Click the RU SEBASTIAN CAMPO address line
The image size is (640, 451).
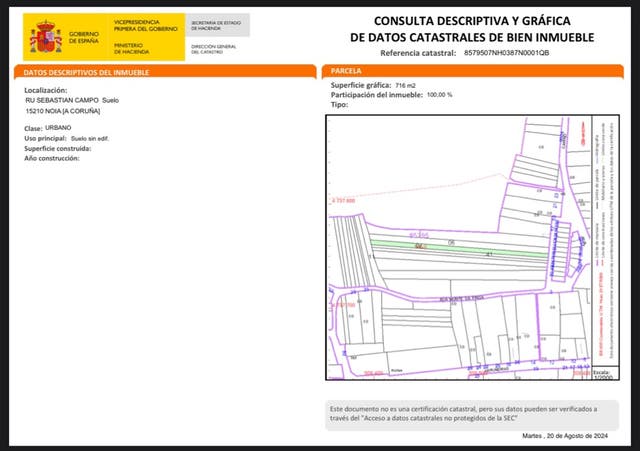tap(72, 100)
